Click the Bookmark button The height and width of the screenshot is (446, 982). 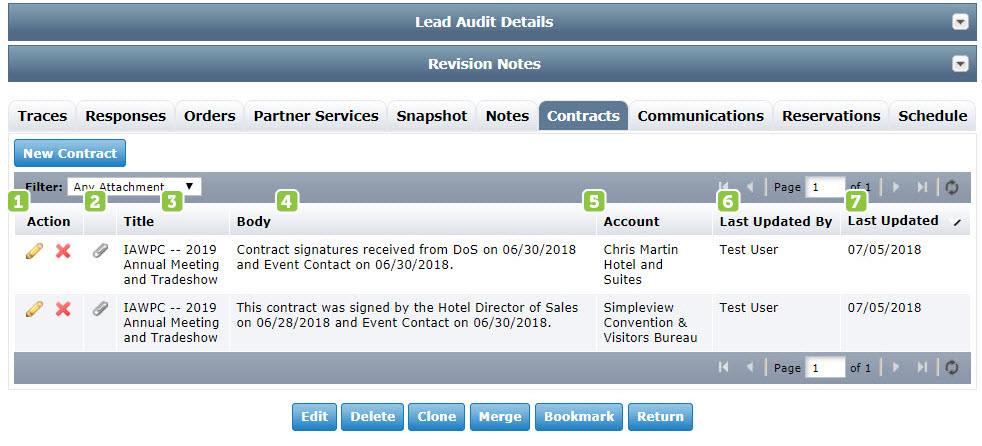[579, 417]
